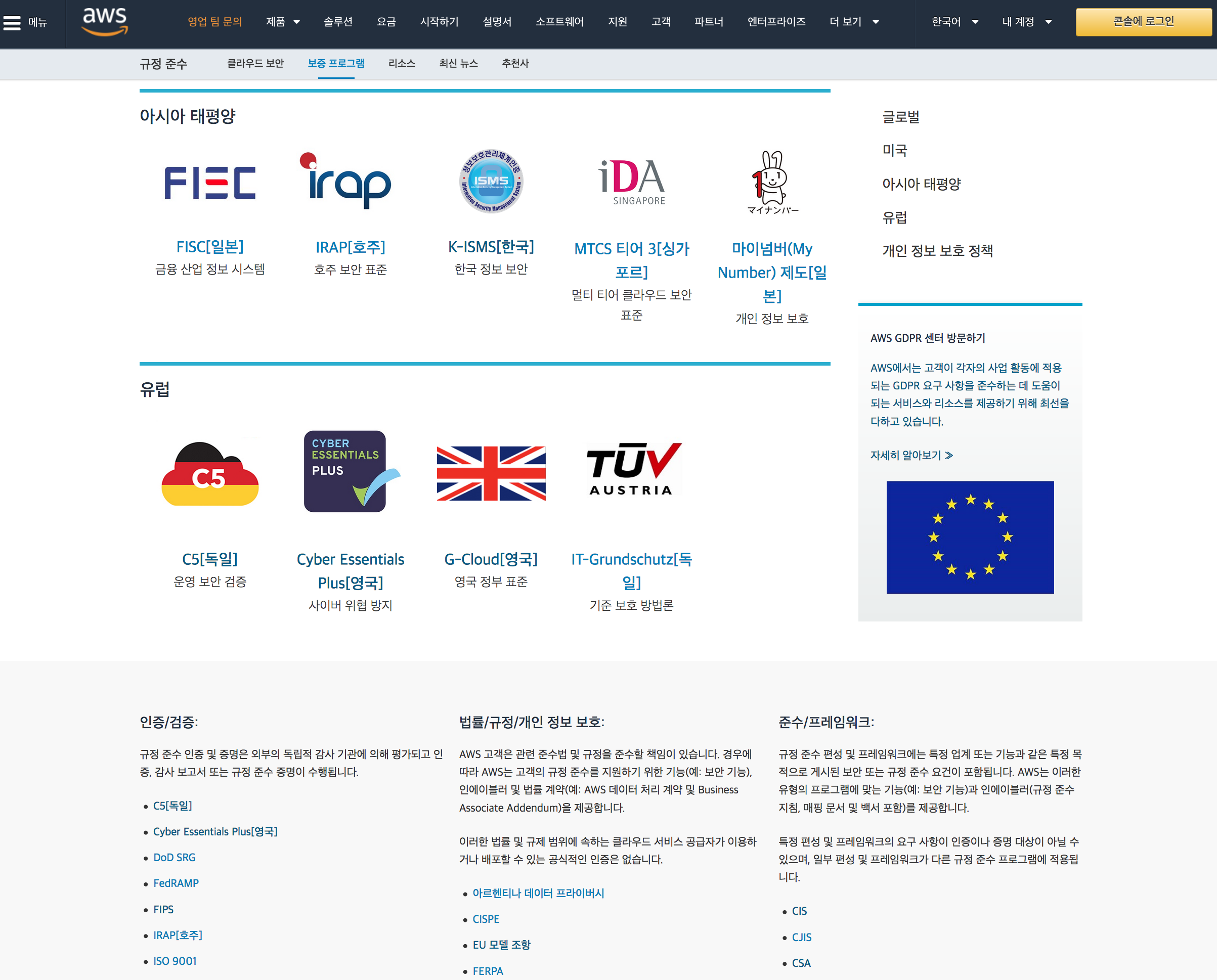Click 영업 팀 문의 link

(x=214, y=22)
